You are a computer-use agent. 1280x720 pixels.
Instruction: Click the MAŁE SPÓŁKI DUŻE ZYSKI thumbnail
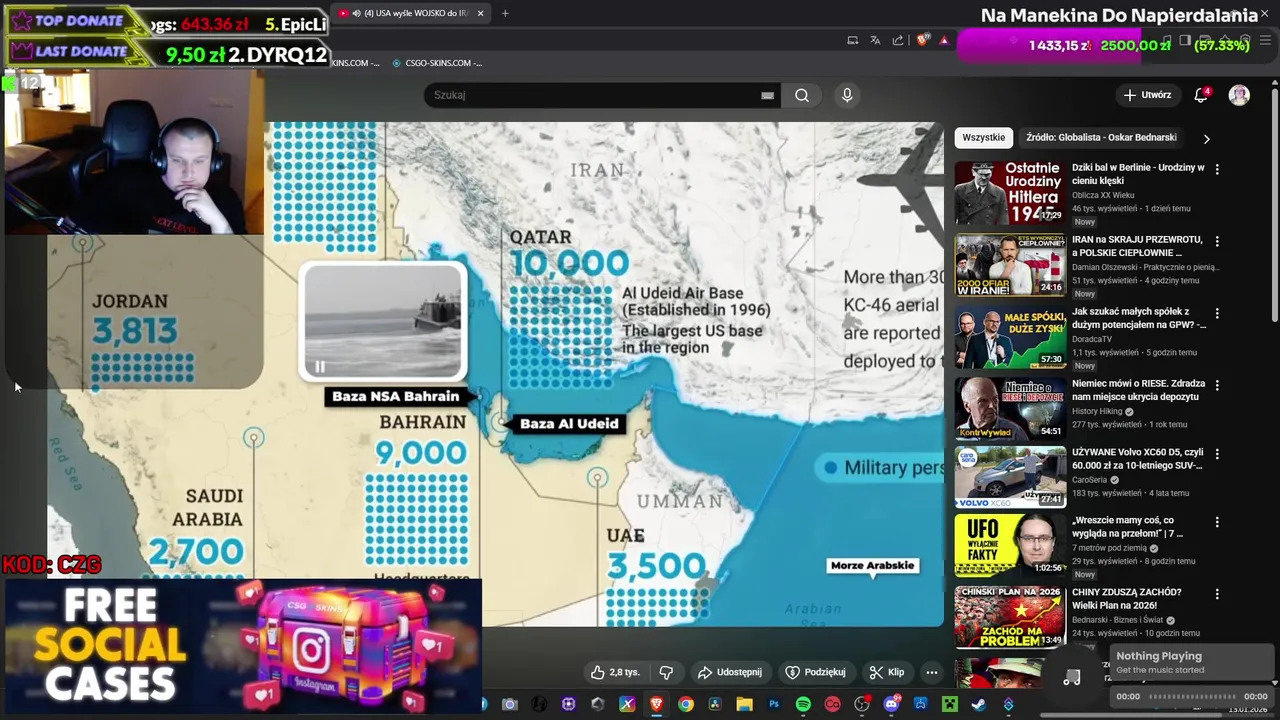pyautogui.click(x=1010, y=336)
